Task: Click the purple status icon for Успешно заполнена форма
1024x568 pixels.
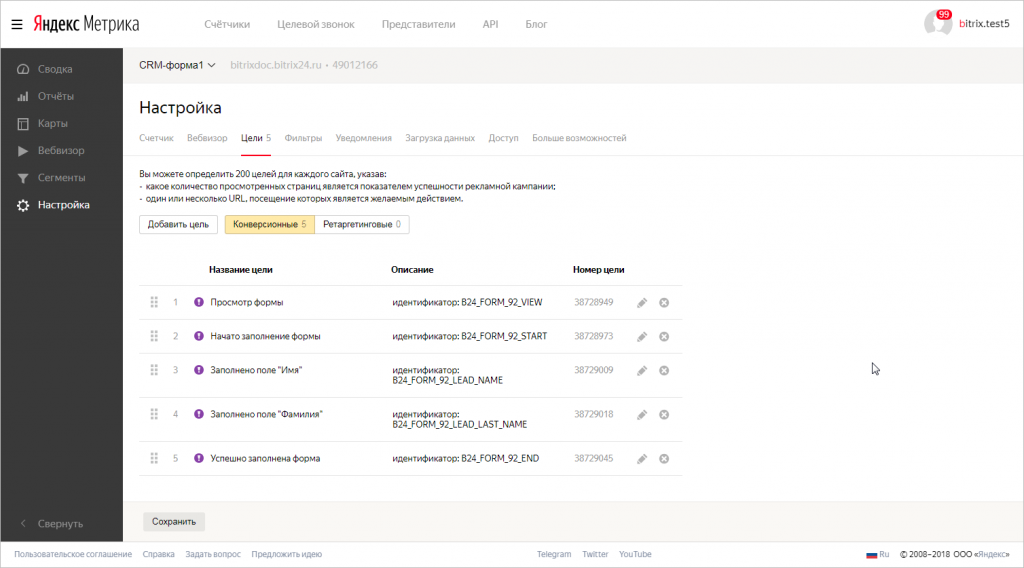Action: 199,458
